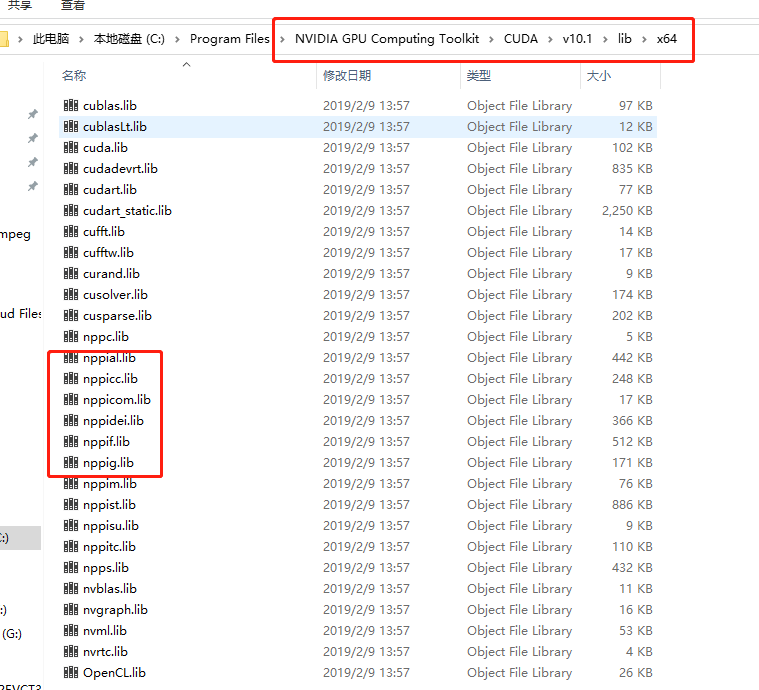Click the cublas.lib file icon
The image size is (759, 690).
[70, 106]
